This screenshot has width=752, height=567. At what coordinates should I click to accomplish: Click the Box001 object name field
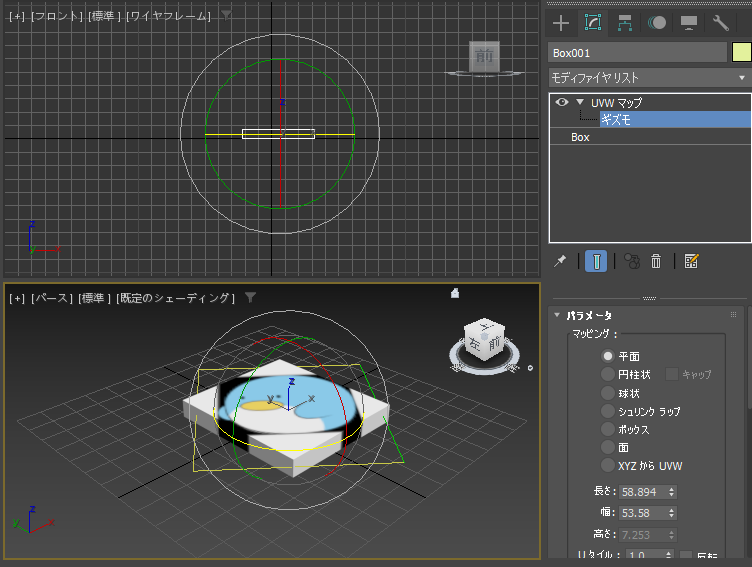coord(637,53)
